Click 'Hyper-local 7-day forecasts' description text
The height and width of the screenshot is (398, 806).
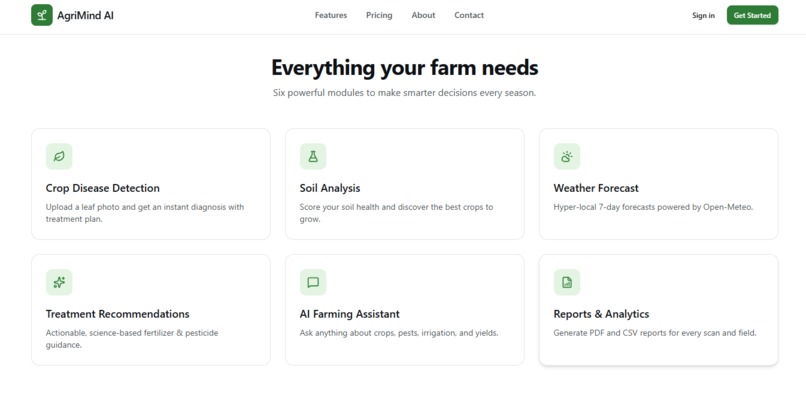(653, 207)
